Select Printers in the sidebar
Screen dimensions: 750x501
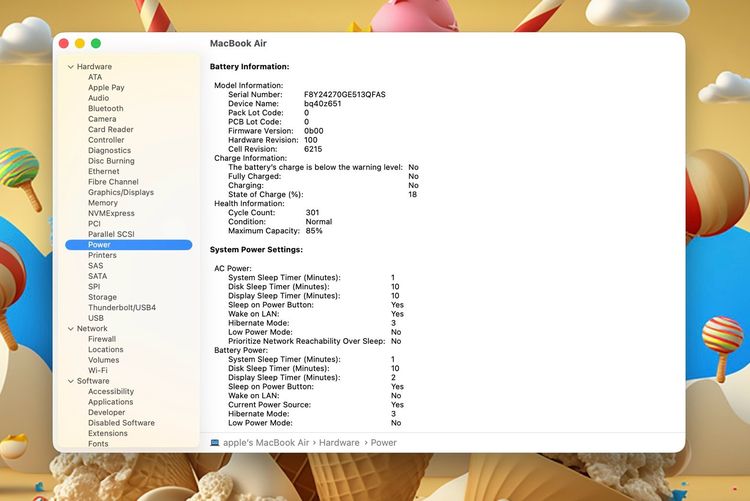point(102,255)
